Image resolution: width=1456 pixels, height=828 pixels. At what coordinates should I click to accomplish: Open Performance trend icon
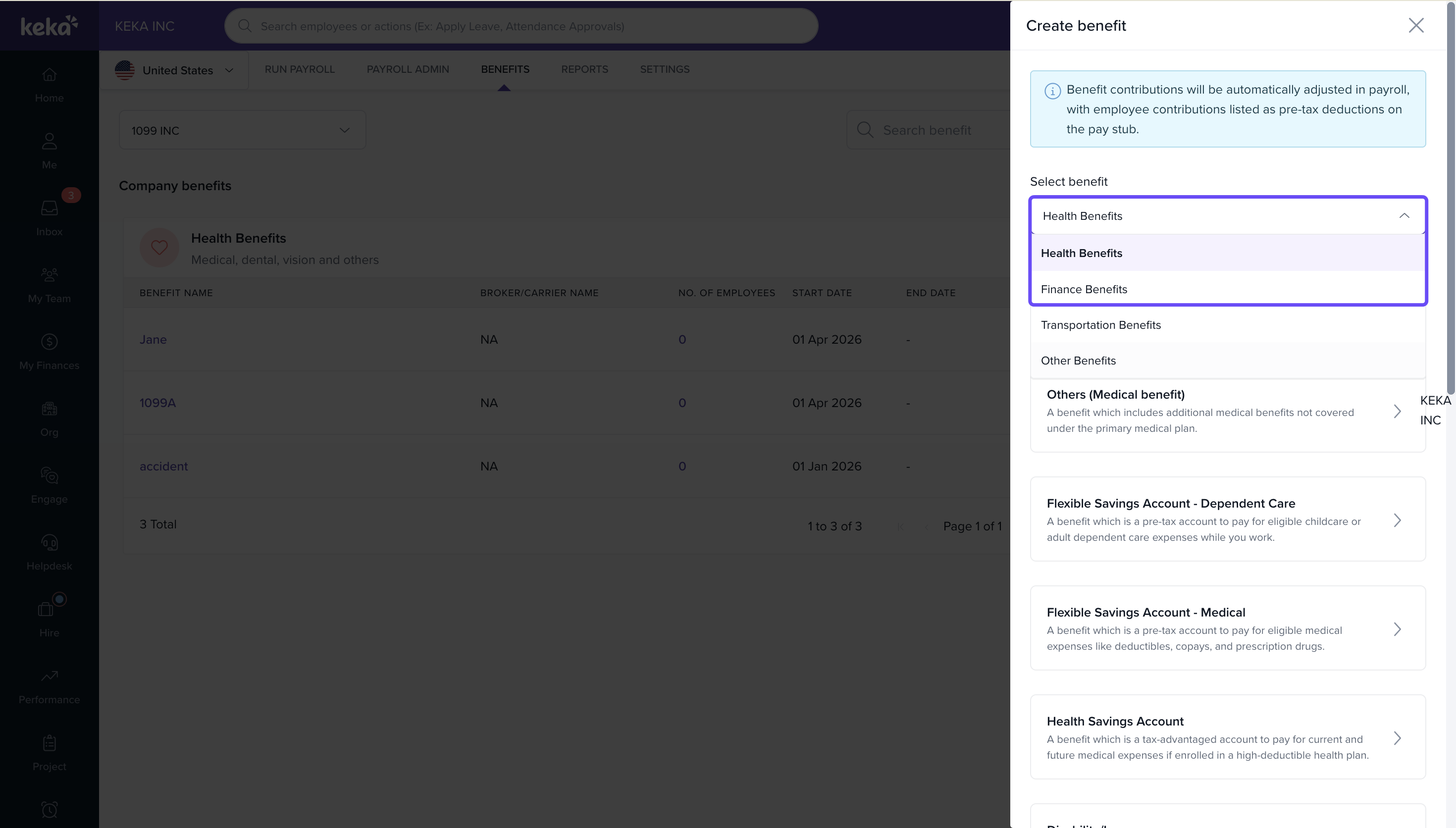pyautogui.click(x=49, y=676)
